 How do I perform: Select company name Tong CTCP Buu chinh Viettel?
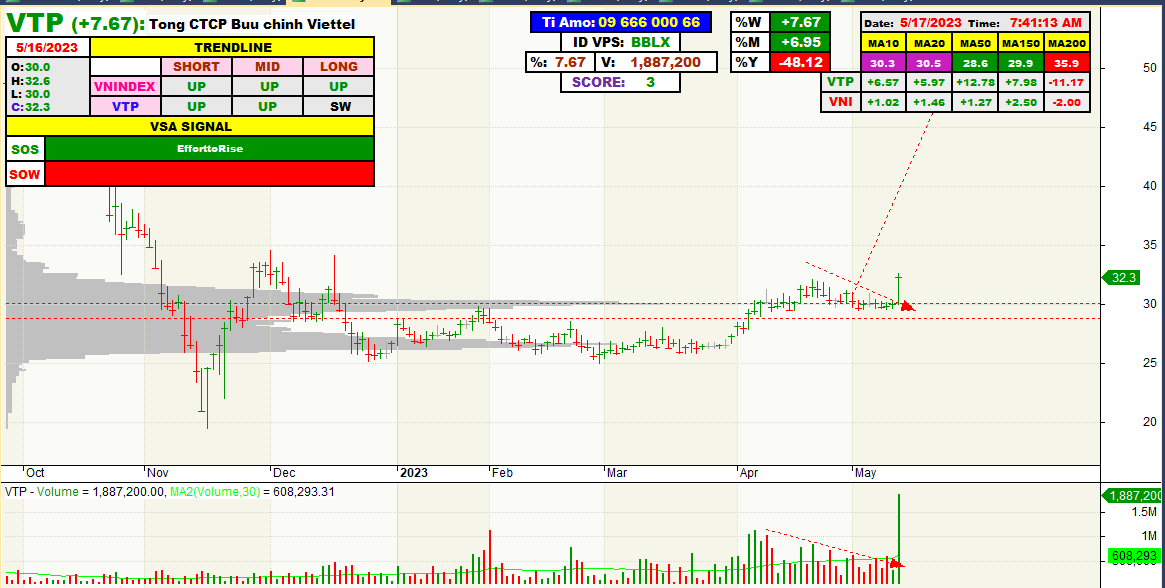252,25
